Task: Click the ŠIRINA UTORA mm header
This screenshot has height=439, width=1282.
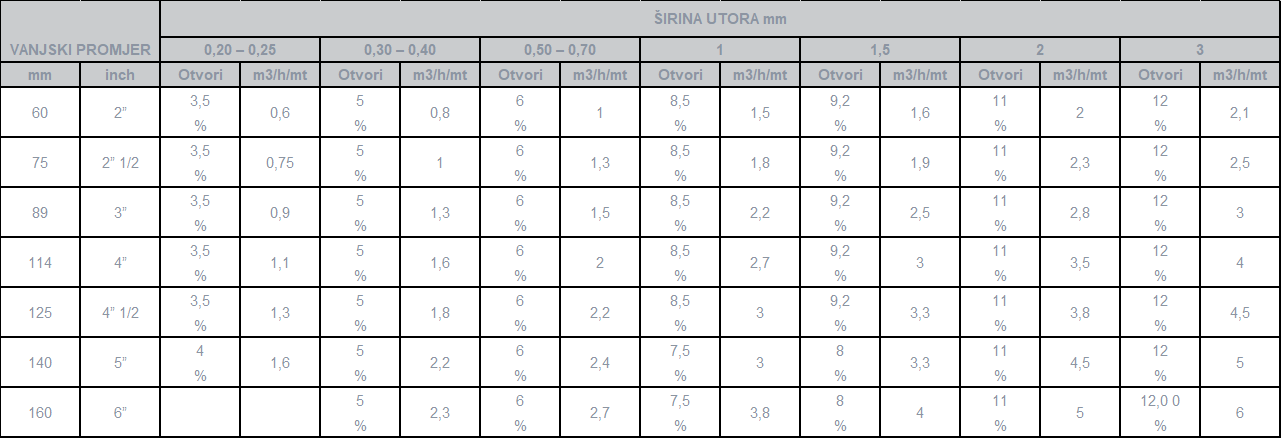Action: click(x=720, y=18)
